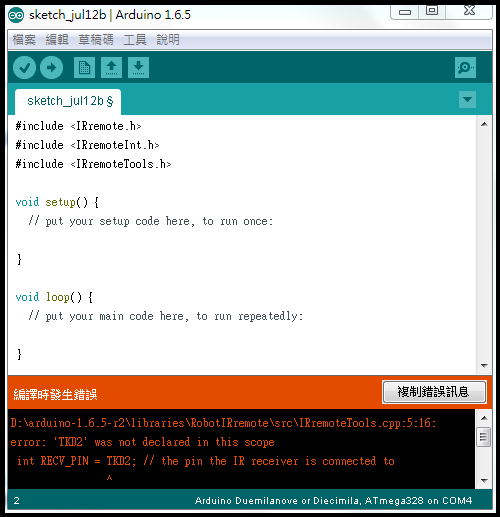500x517 pixels.
Task: Open the 說明 menu
Action: 168,40
